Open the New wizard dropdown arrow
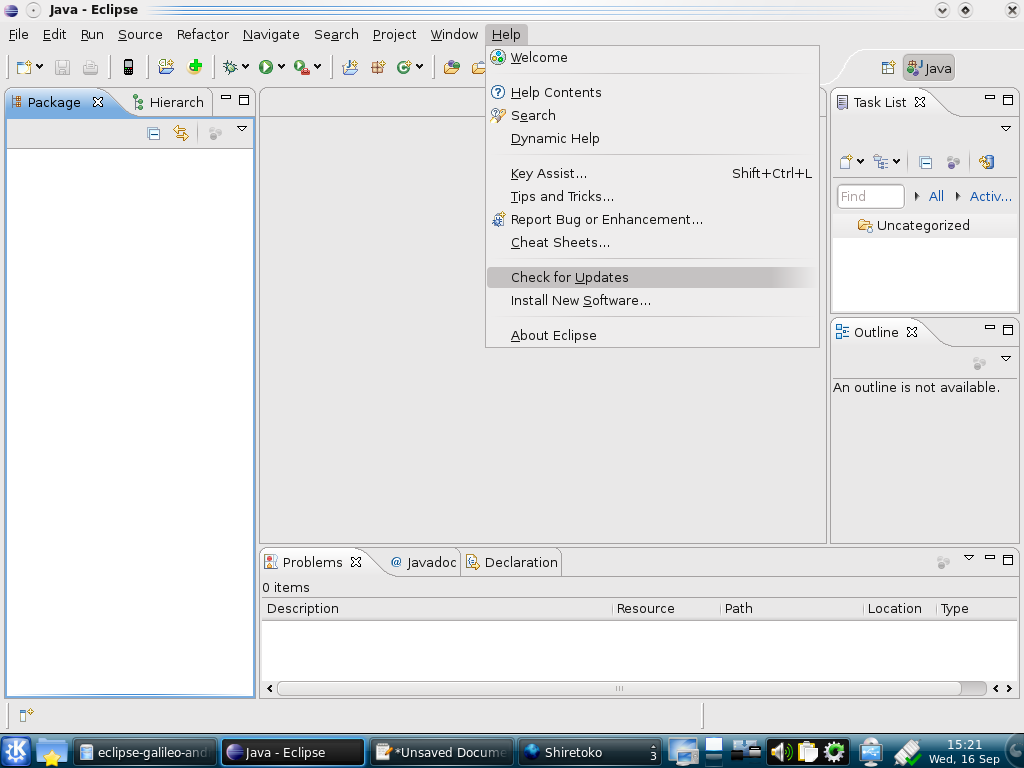The width and height of the screenshot is (1024, 768). (39, 67)
